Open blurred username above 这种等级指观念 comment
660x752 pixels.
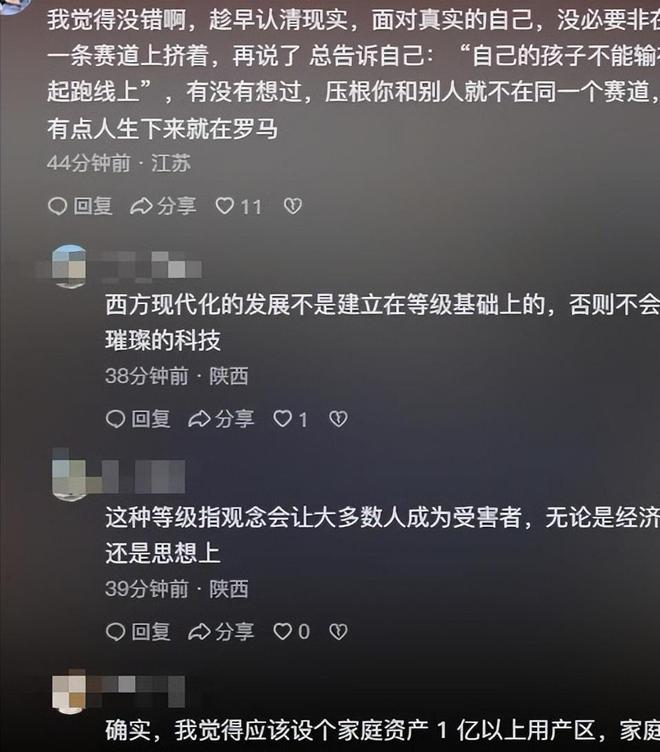[x=142, y=477]
